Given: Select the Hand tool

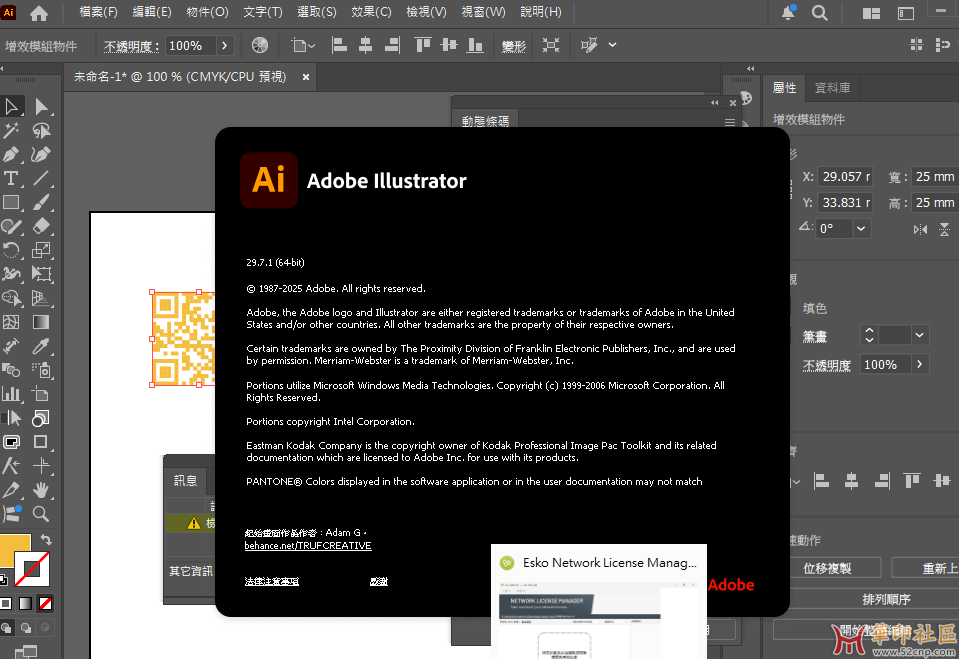Looking at the screenshot, I should 41,490.
